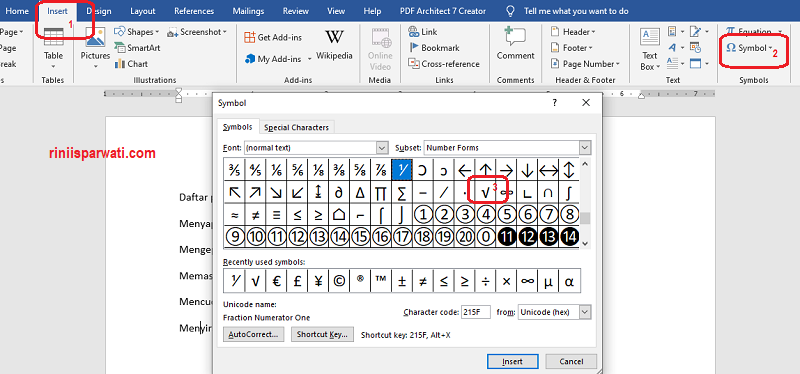Click the SmartArt button
This screenshot has height=374, width=800.
[137, 48]
